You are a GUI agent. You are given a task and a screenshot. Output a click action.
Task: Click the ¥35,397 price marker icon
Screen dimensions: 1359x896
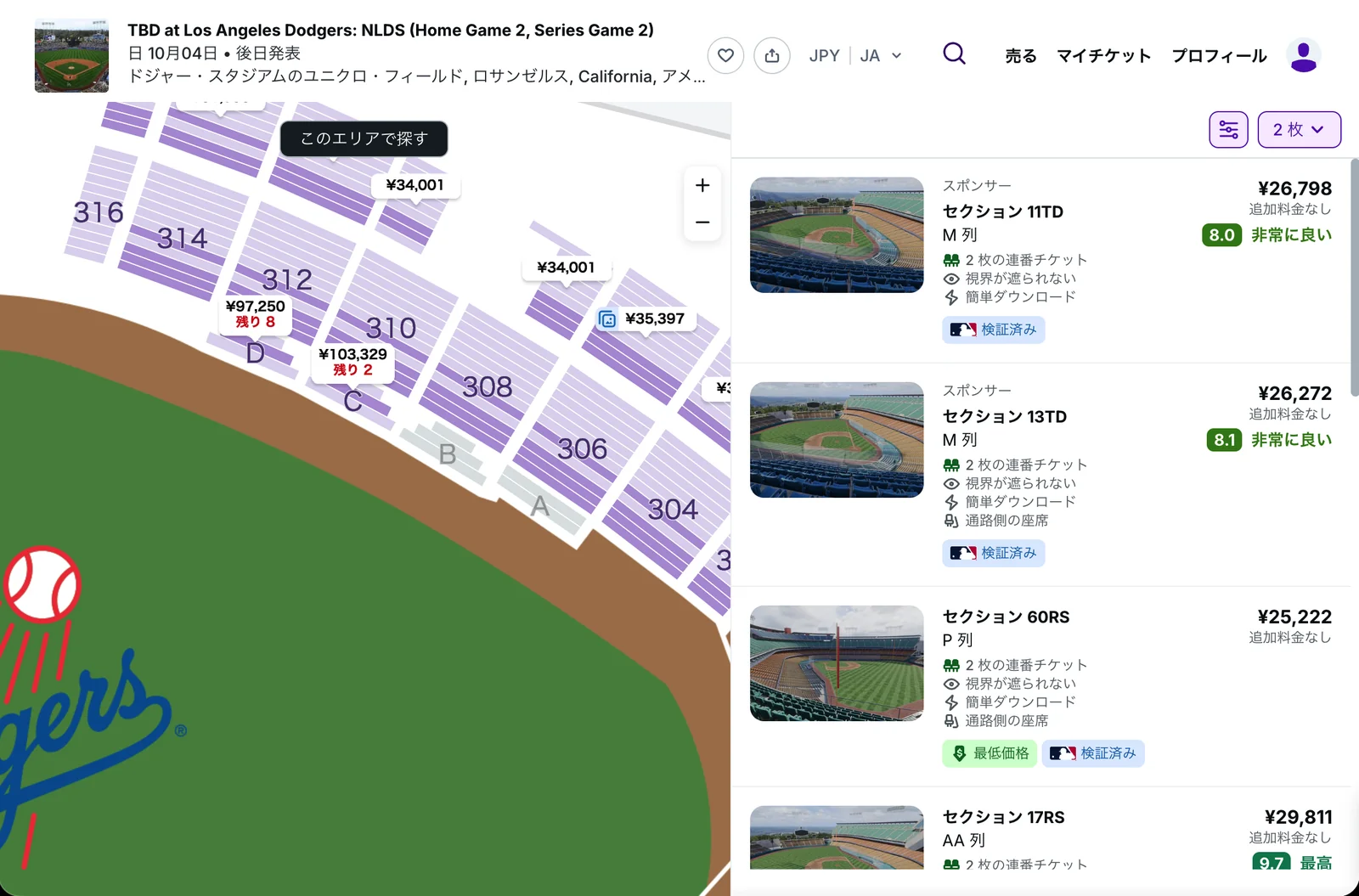click(x=607, y=319)
